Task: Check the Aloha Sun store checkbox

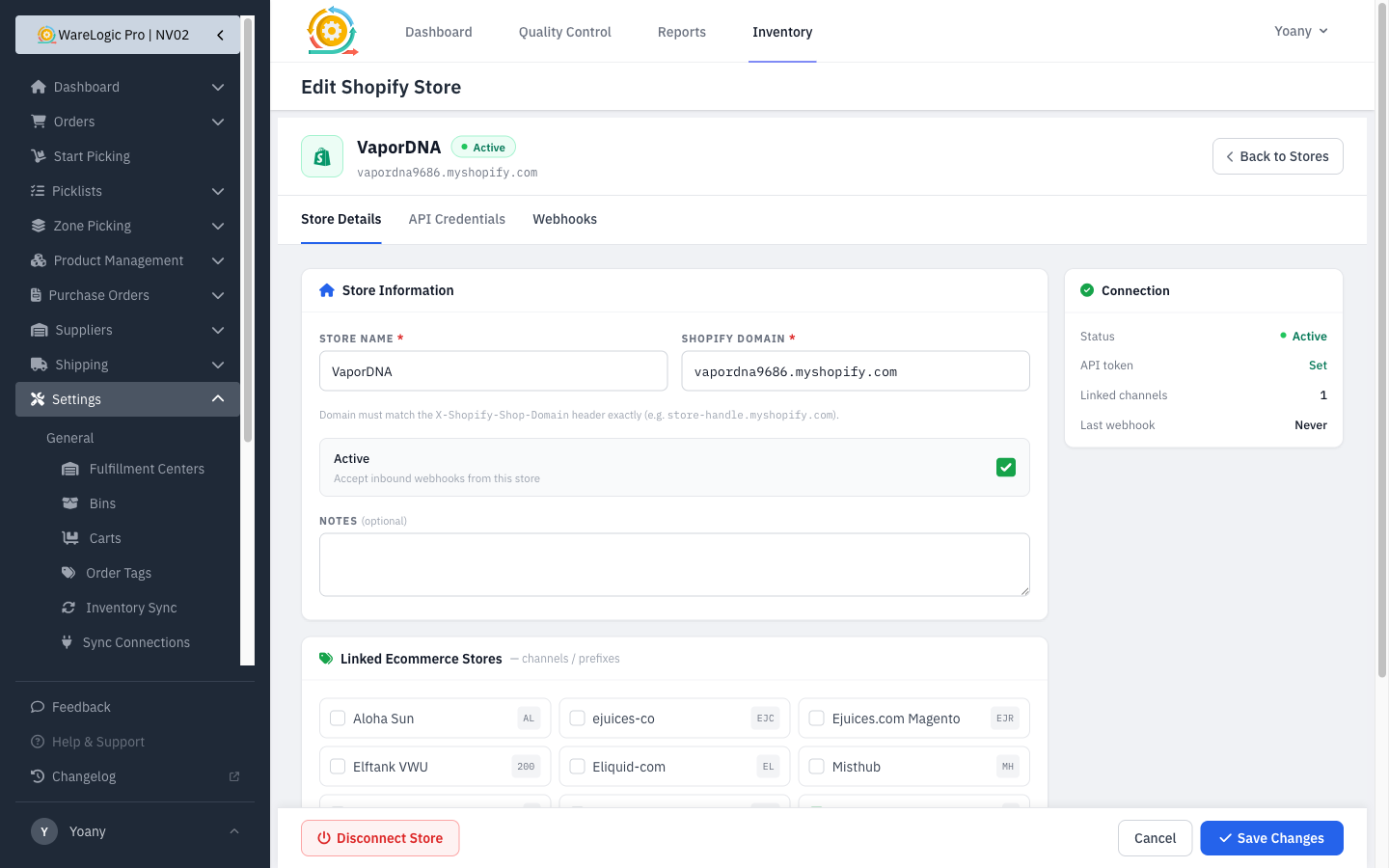Action: (338, 719)
